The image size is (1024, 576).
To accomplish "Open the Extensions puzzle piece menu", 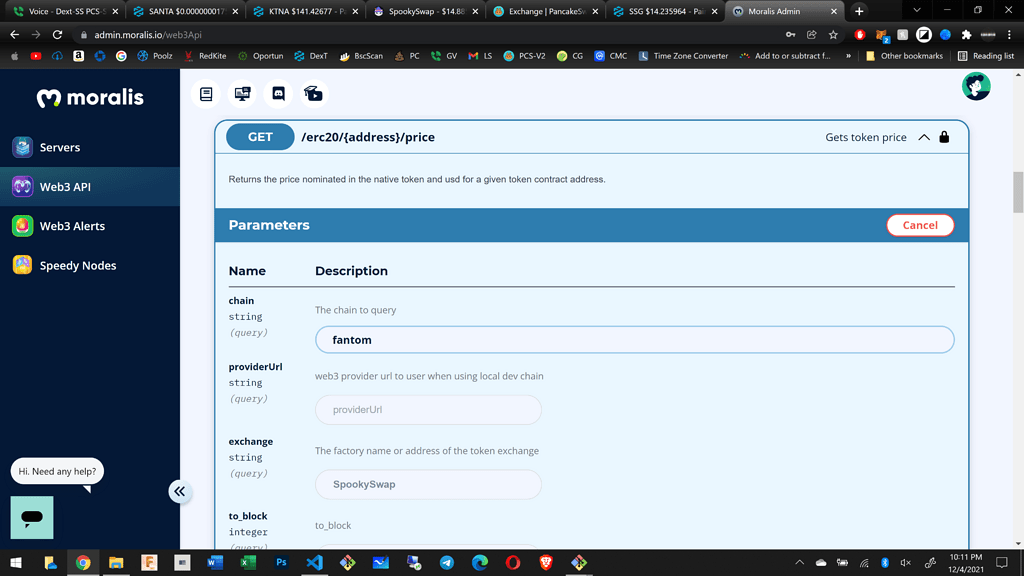I will 967,35.
